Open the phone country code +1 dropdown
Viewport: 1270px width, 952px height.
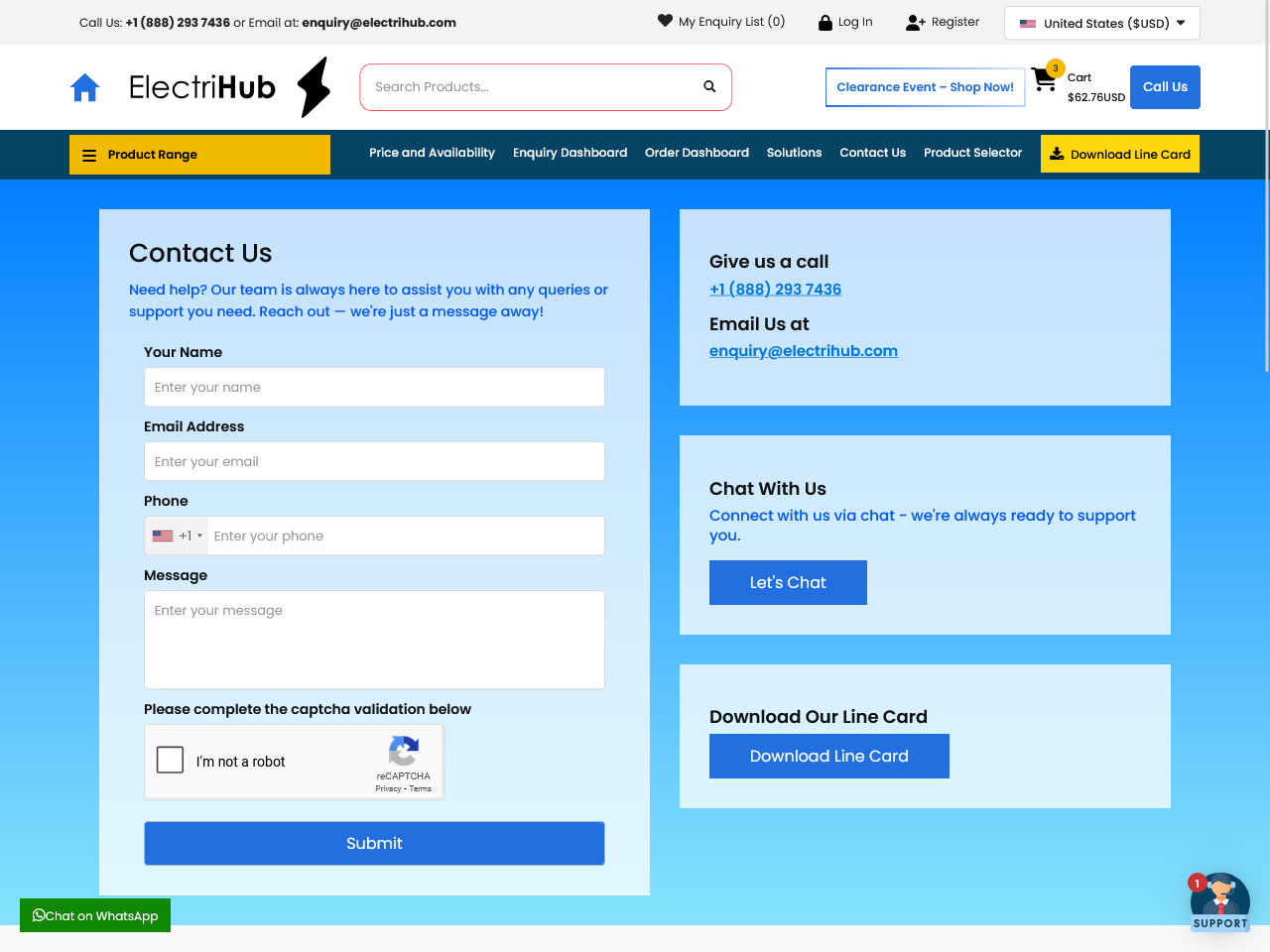177,535
